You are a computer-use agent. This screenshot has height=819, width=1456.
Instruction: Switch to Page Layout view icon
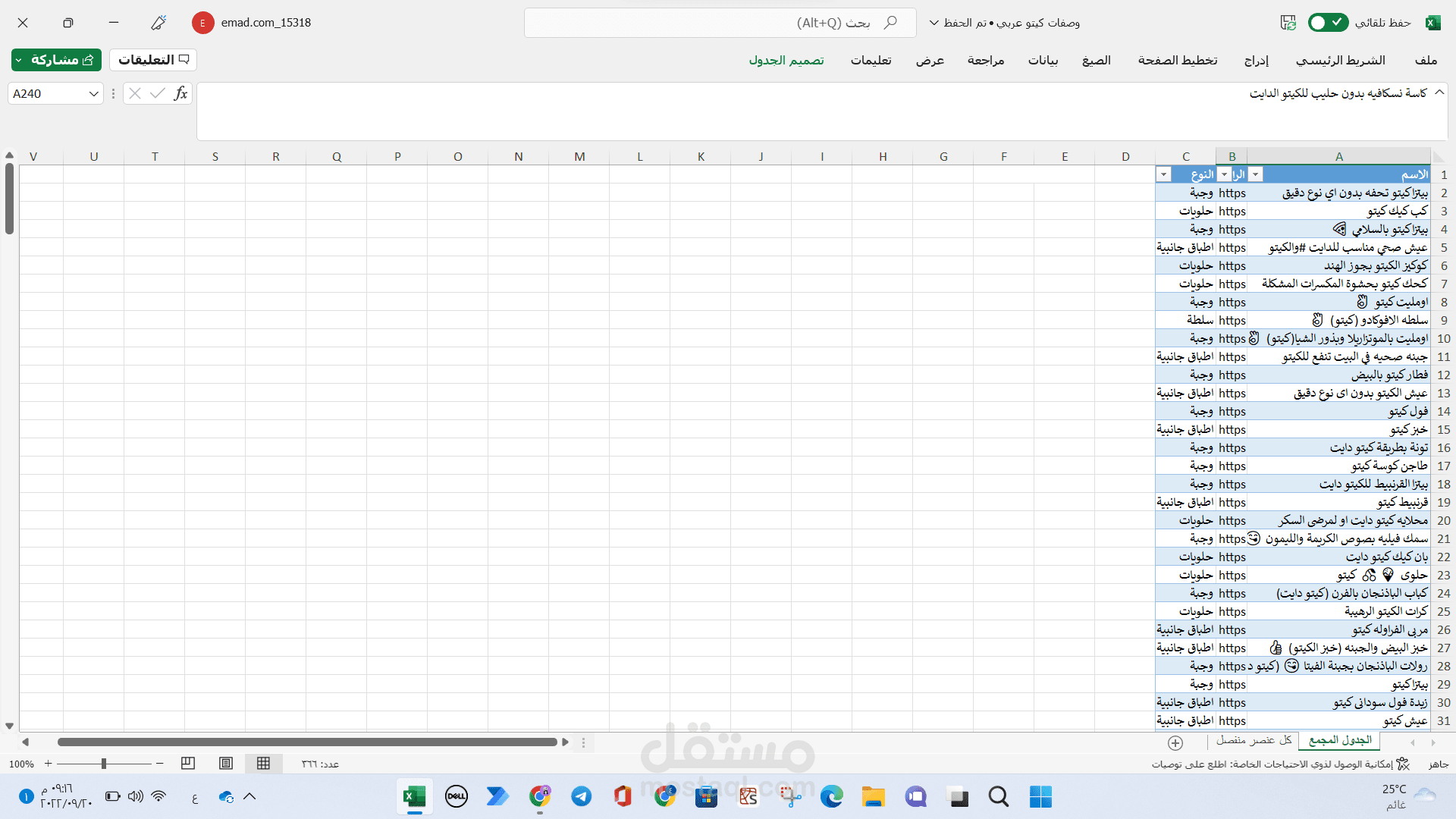click(226, 764)
